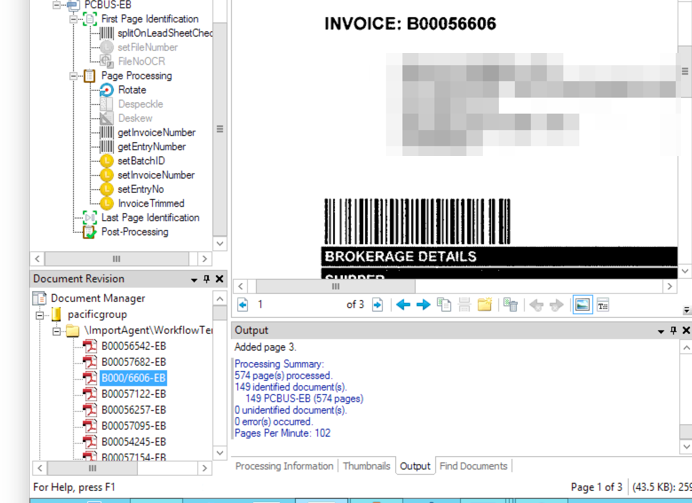This screenshot has width=692, height=503.
Task: Switch to text view mode icon
Action: pos(603,305)
